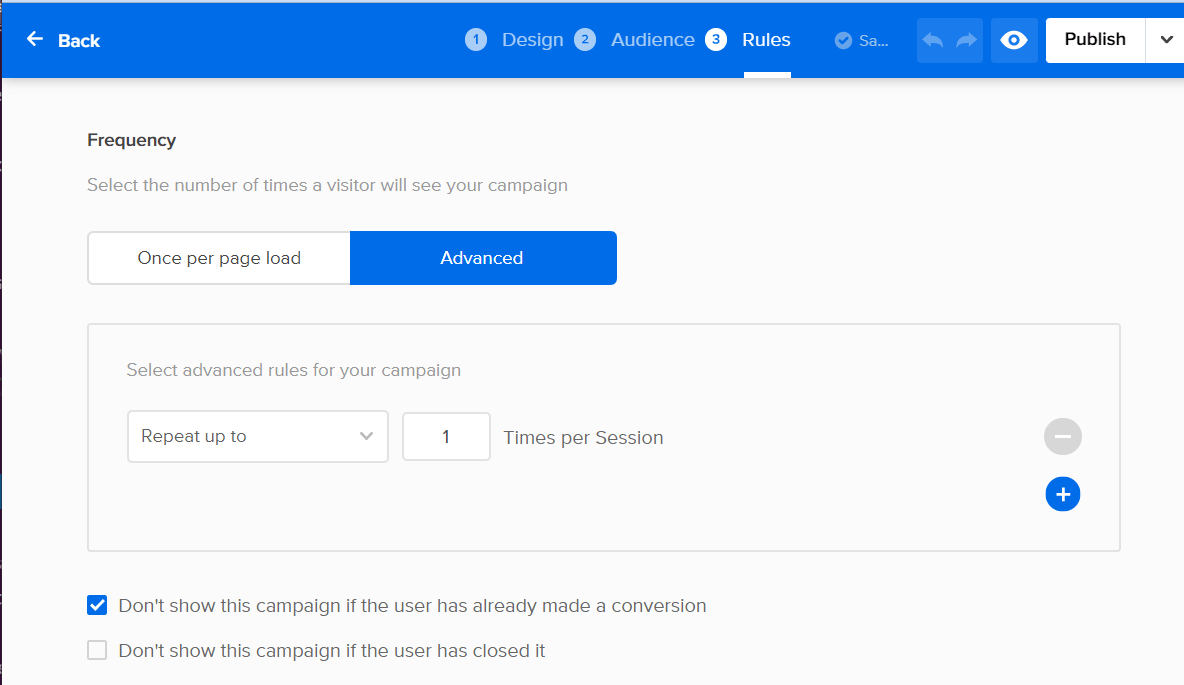Click the Design step number 1 badge

(476, 40)
